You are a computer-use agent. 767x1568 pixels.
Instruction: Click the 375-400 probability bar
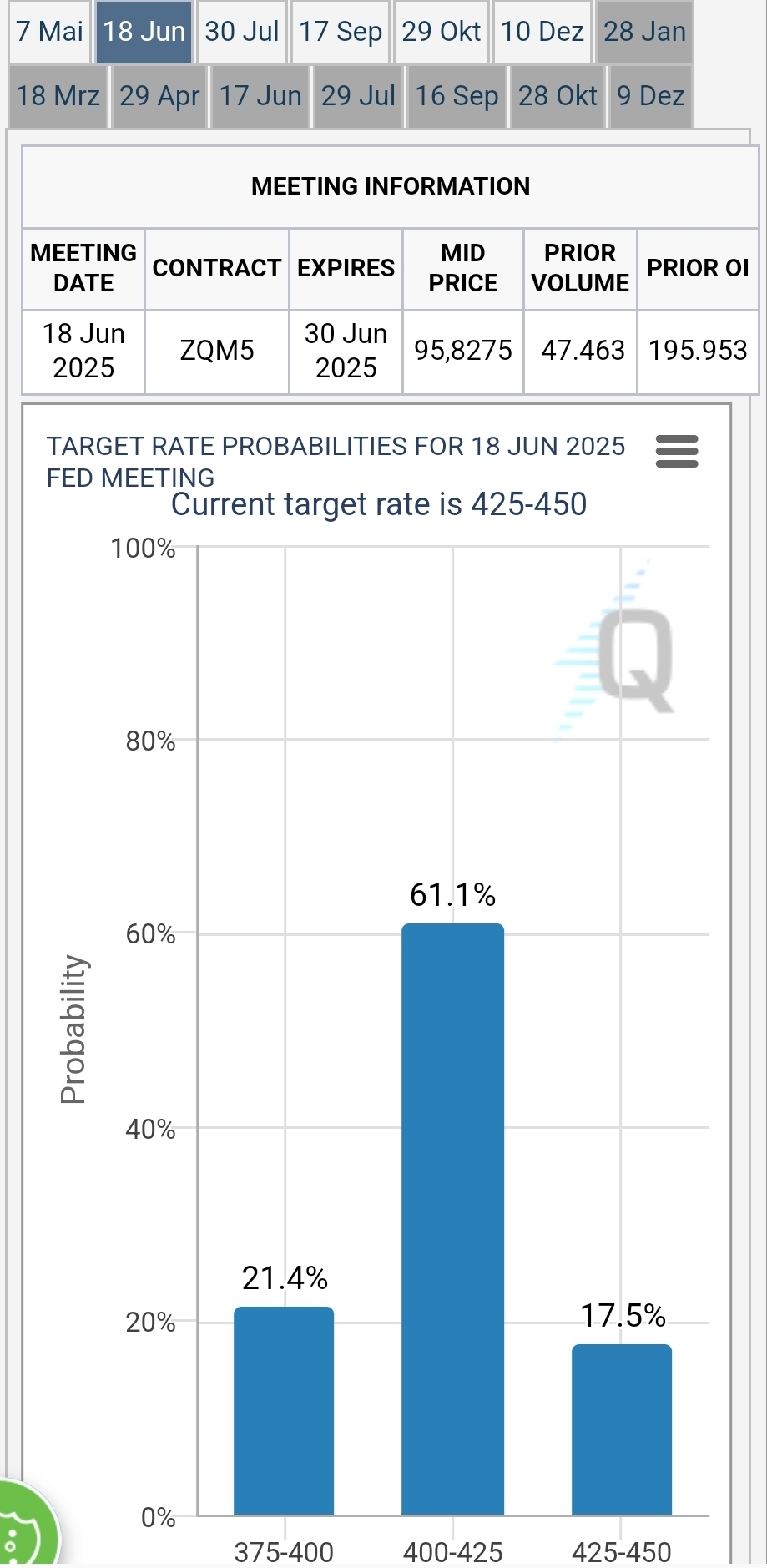point(284,1411)
